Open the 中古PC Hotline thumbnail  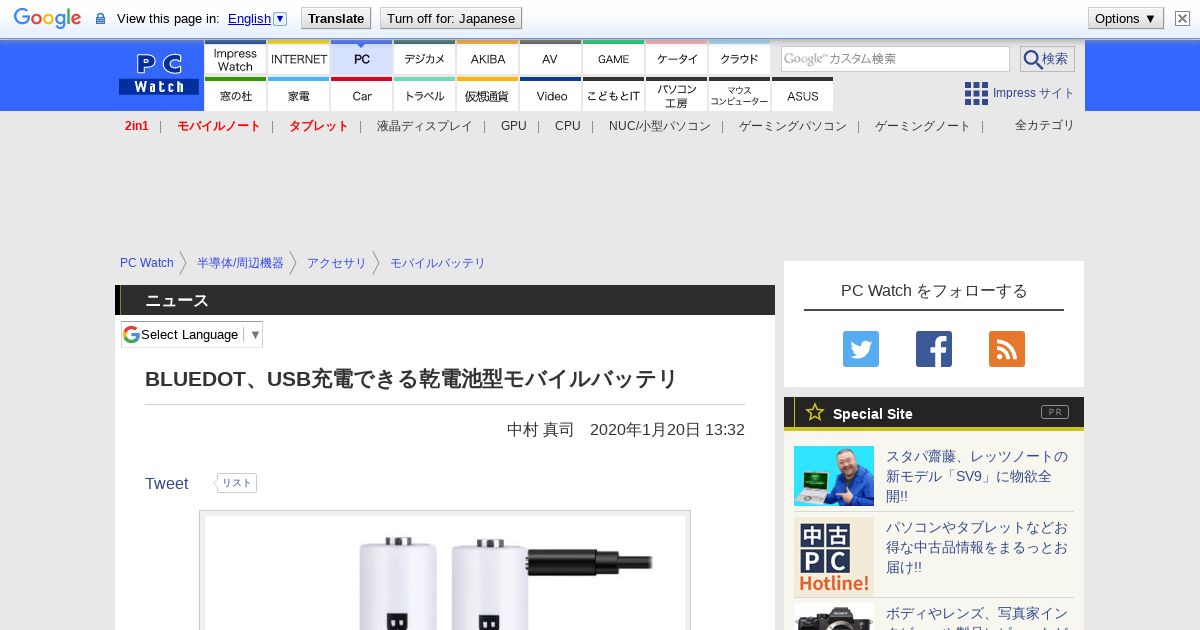click(834, 557)
